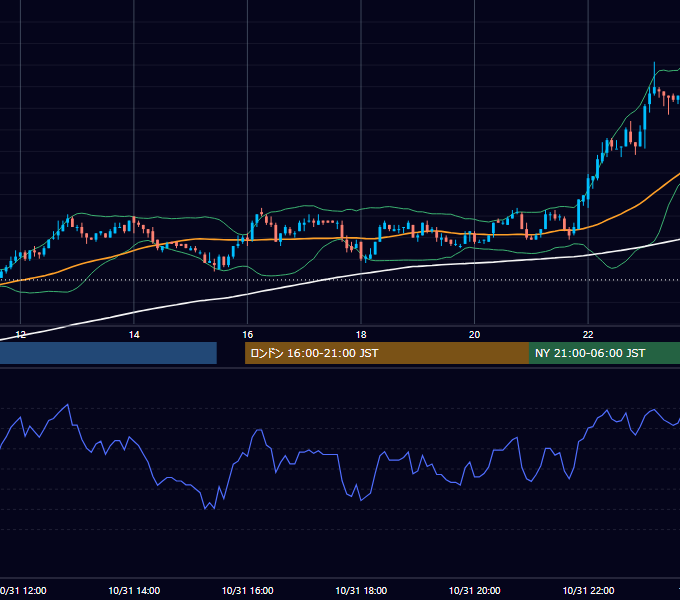Click the '18' price chart time label
This screenshot has height=600, width=680.
pyautogui.click(x=361, y=335)
